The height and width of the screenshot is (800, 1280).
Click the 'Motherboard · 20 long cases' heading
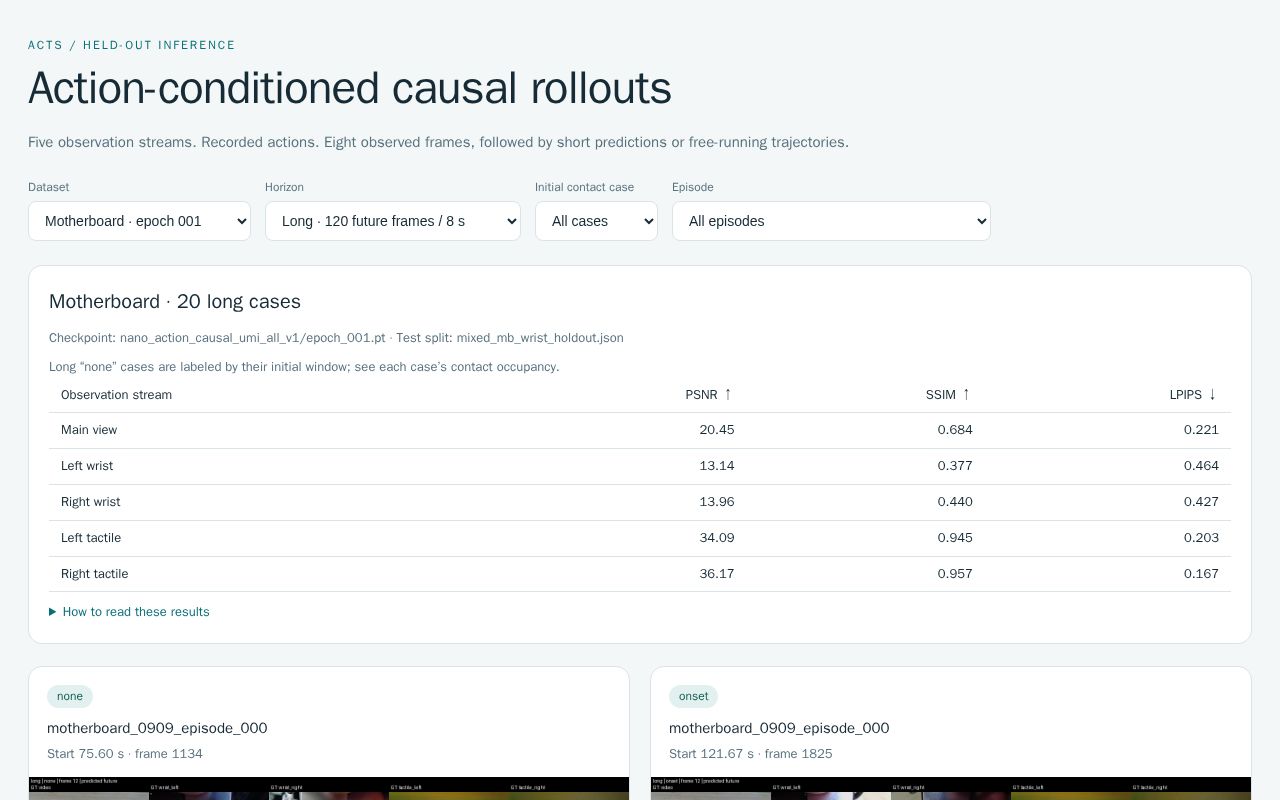pyautogui.click(x=175, y=302)
